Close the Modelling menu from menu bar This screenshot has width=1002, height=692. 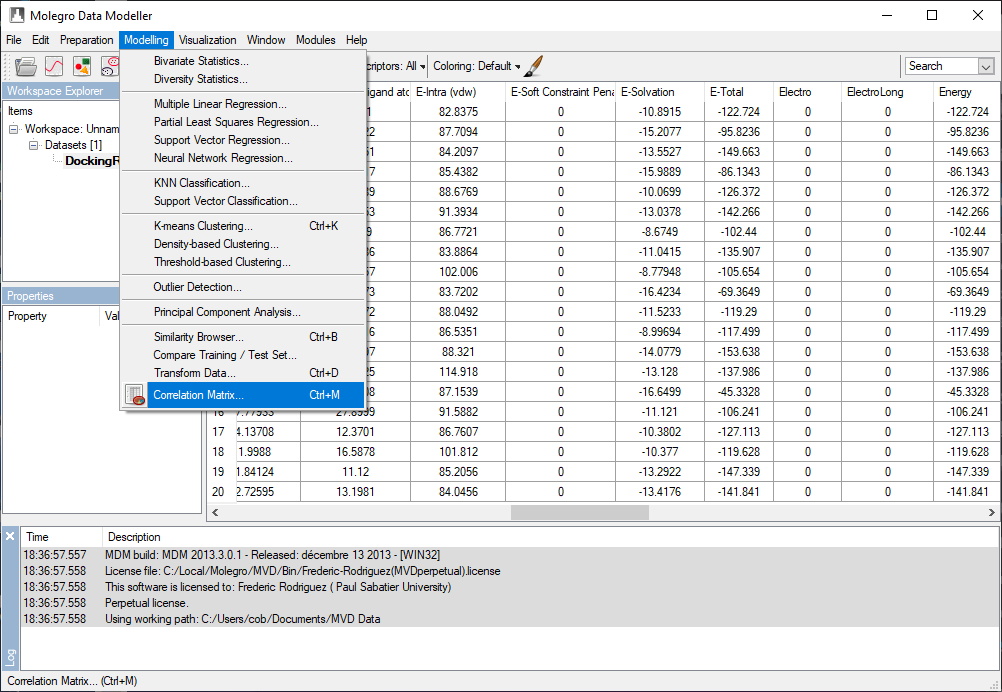pos(146,40)
